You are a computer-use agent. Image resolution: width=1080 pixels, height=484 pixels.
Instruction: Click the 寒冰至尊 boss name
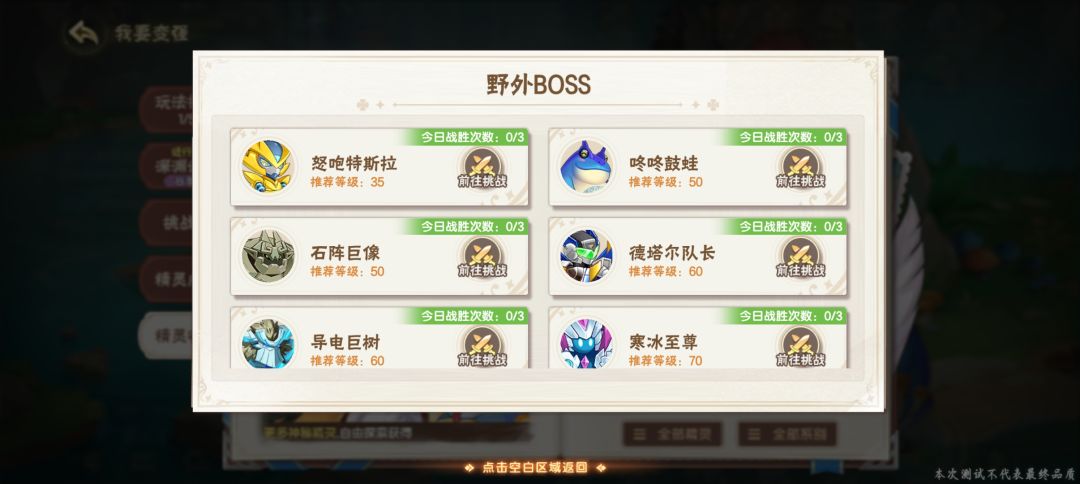pos(663,342)
